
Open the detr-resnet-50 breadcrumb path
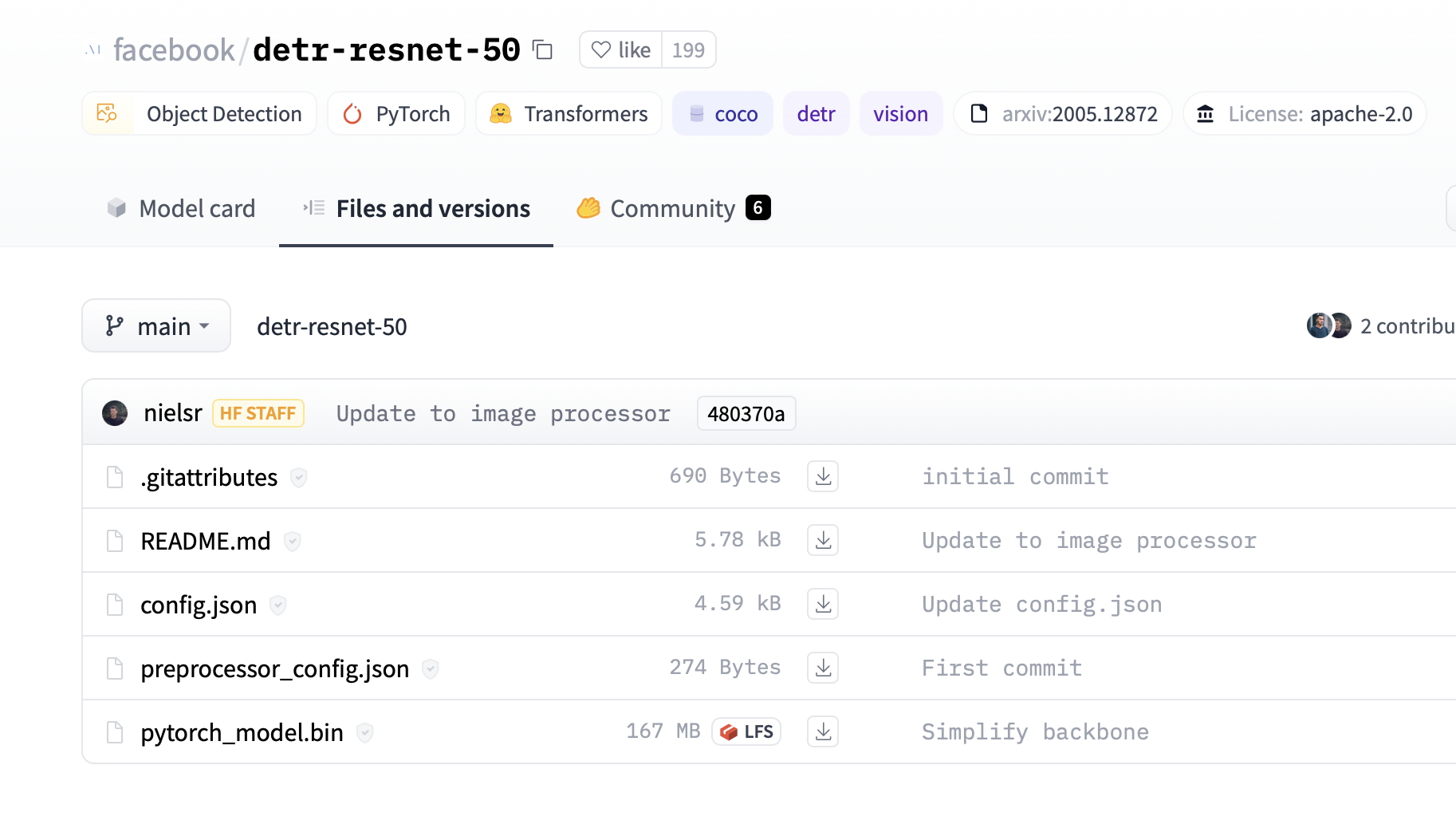(332, 326)
